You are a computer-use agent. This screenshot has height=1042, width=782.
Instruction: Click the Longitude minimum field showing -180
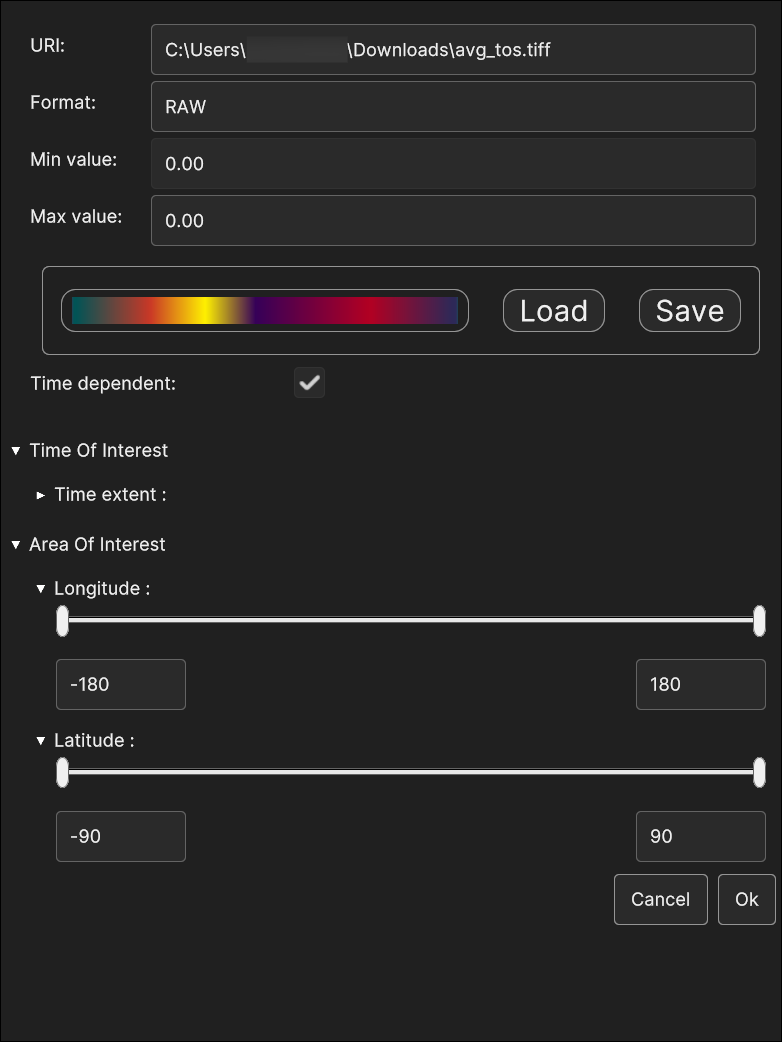pyautogui.click(x=121, y=685)
